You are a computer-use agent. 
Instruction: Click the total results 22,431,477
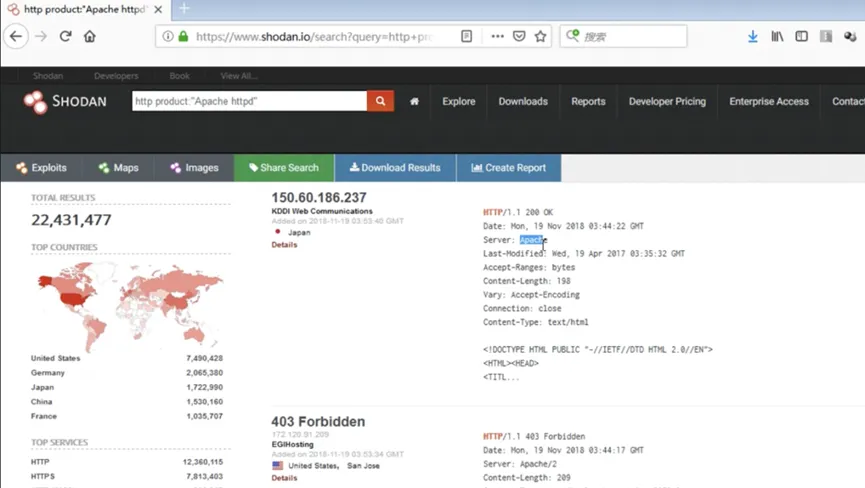pyautogui.click(x=71, y=220)
